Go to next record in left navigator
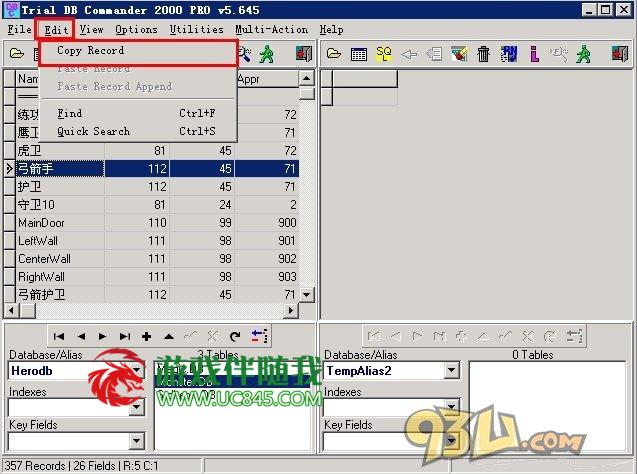637x474 pixels. coord(102,336)
